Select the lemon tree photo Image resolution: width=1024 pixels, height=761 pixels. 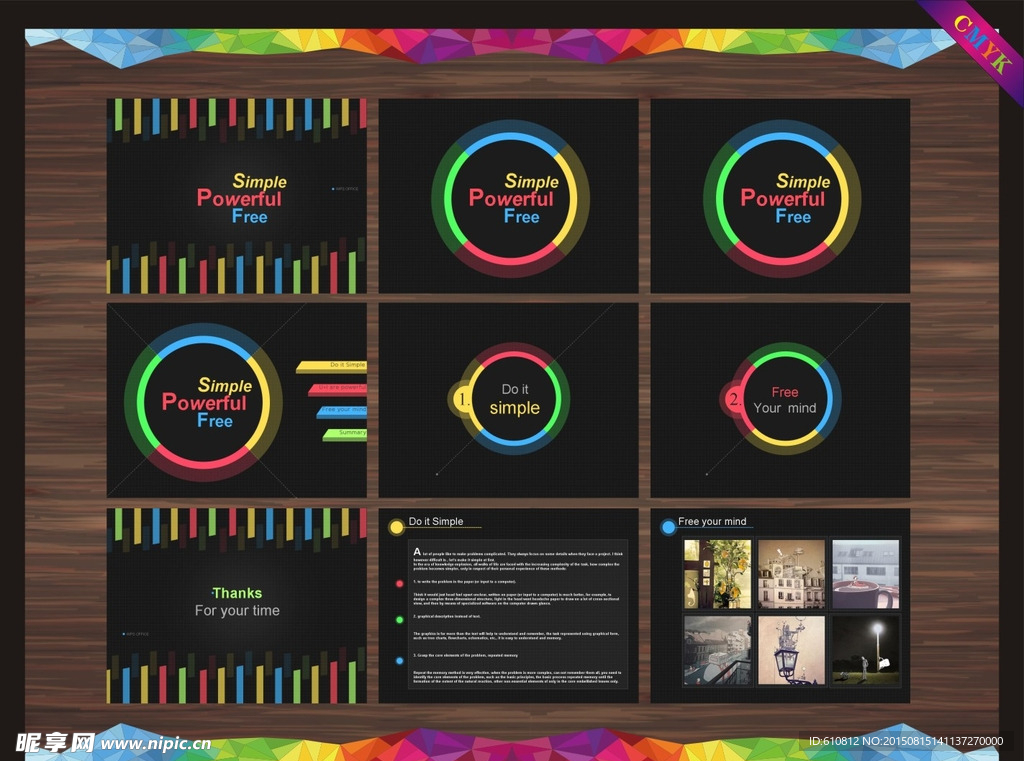point(717,574)
